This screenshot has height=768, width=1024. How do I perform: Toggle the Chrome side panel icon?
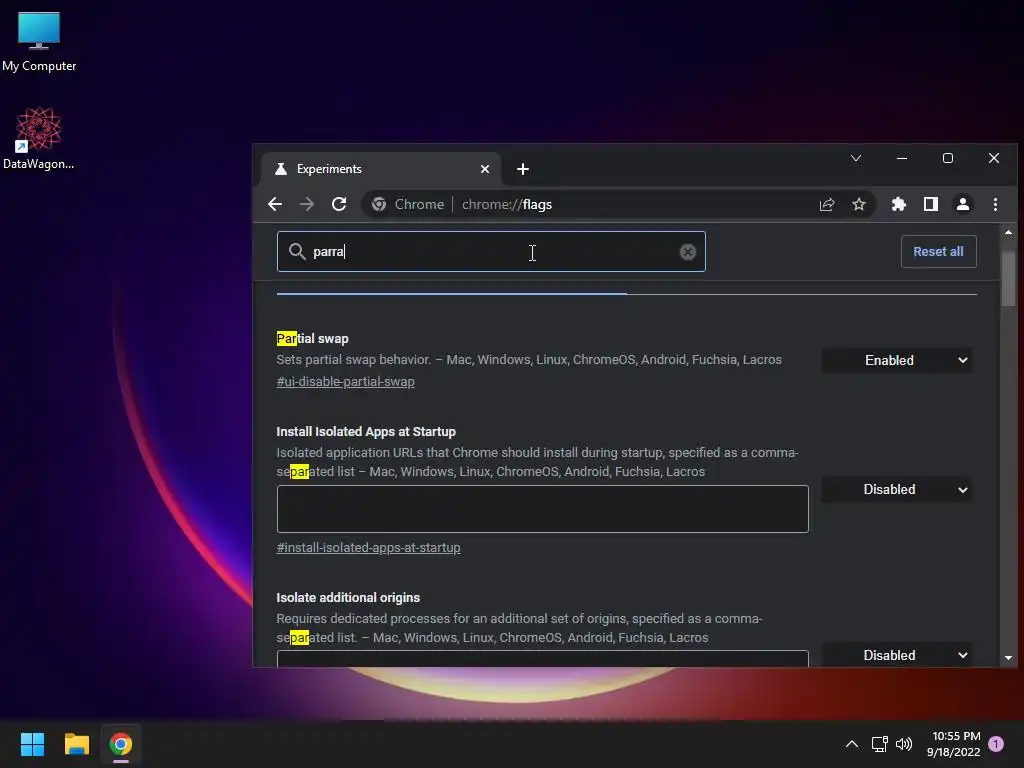click(931, 204)
